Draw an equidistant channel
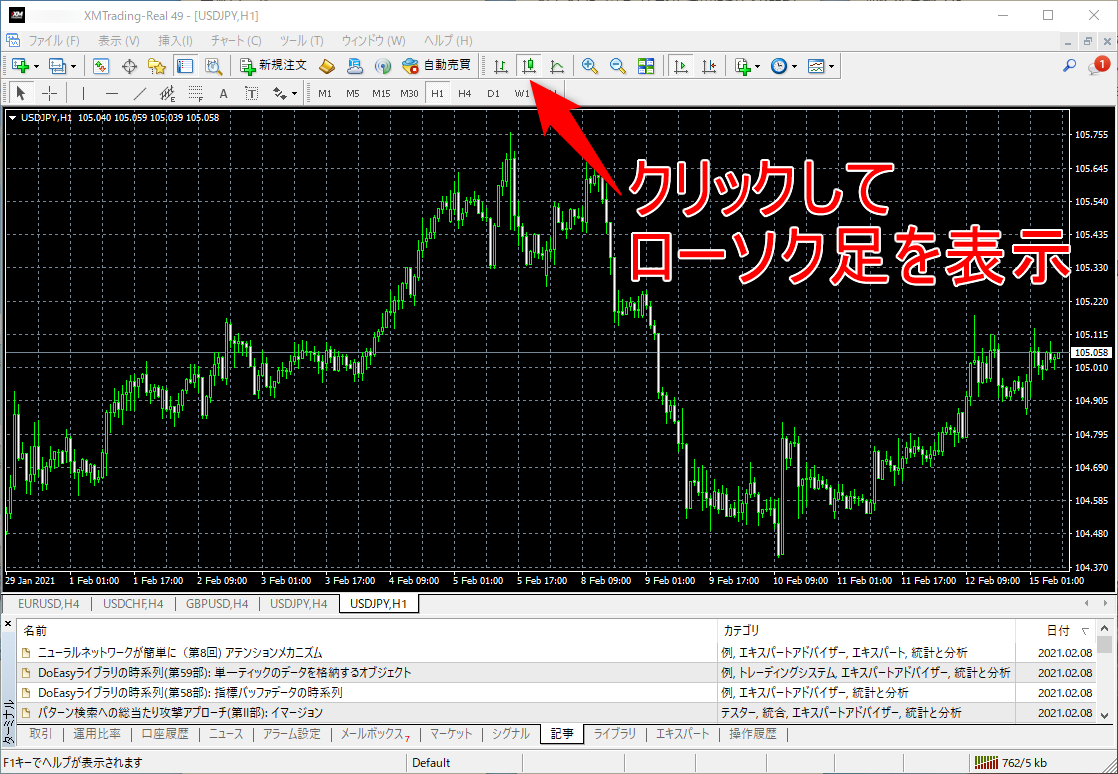Image resolution: width=1118 pixels, height=774 pixels. pyautogui.click(x=168, y=93)
